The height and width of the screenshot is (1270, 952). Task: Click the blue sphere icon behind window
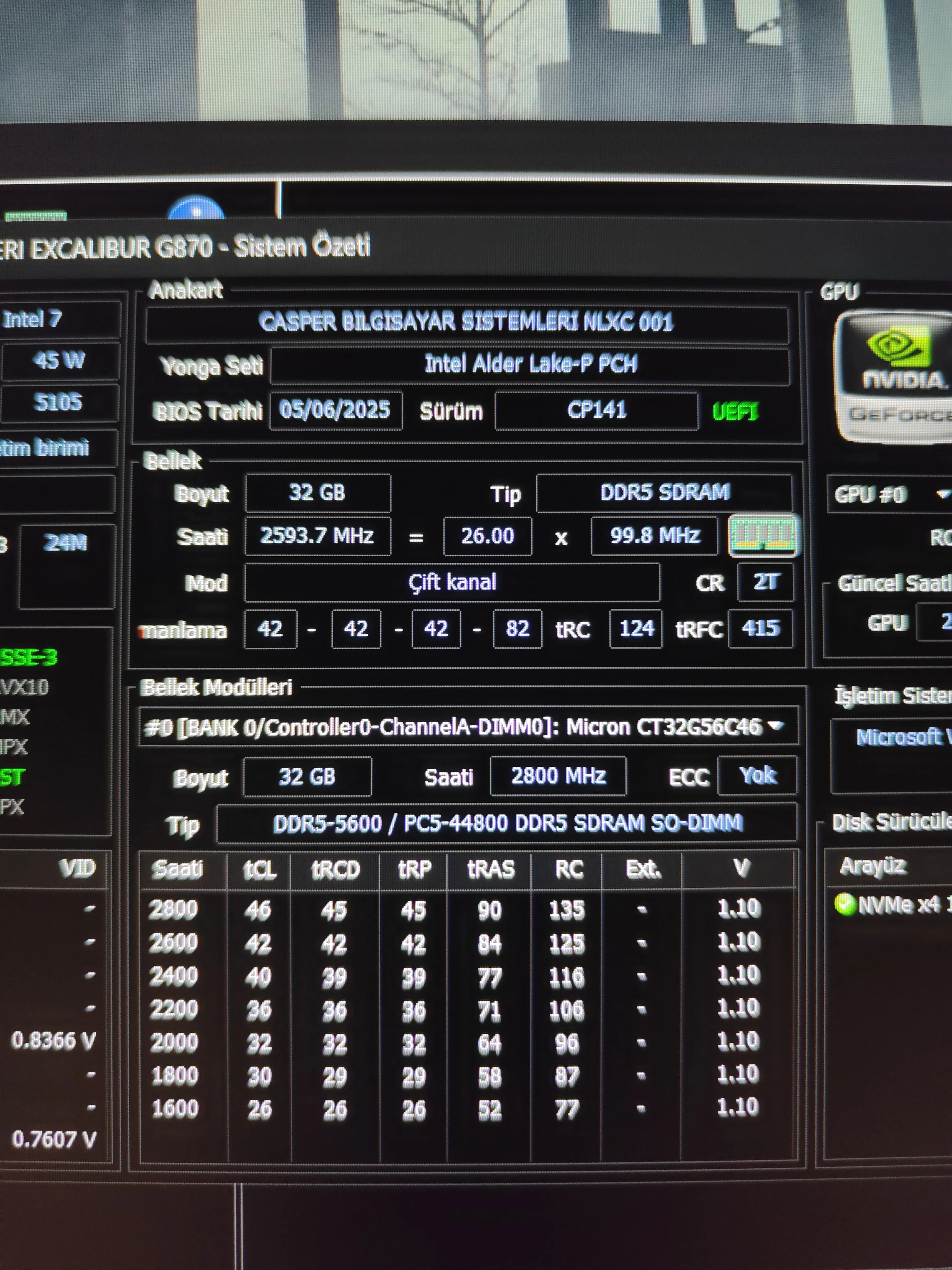(x=196, y=208)
